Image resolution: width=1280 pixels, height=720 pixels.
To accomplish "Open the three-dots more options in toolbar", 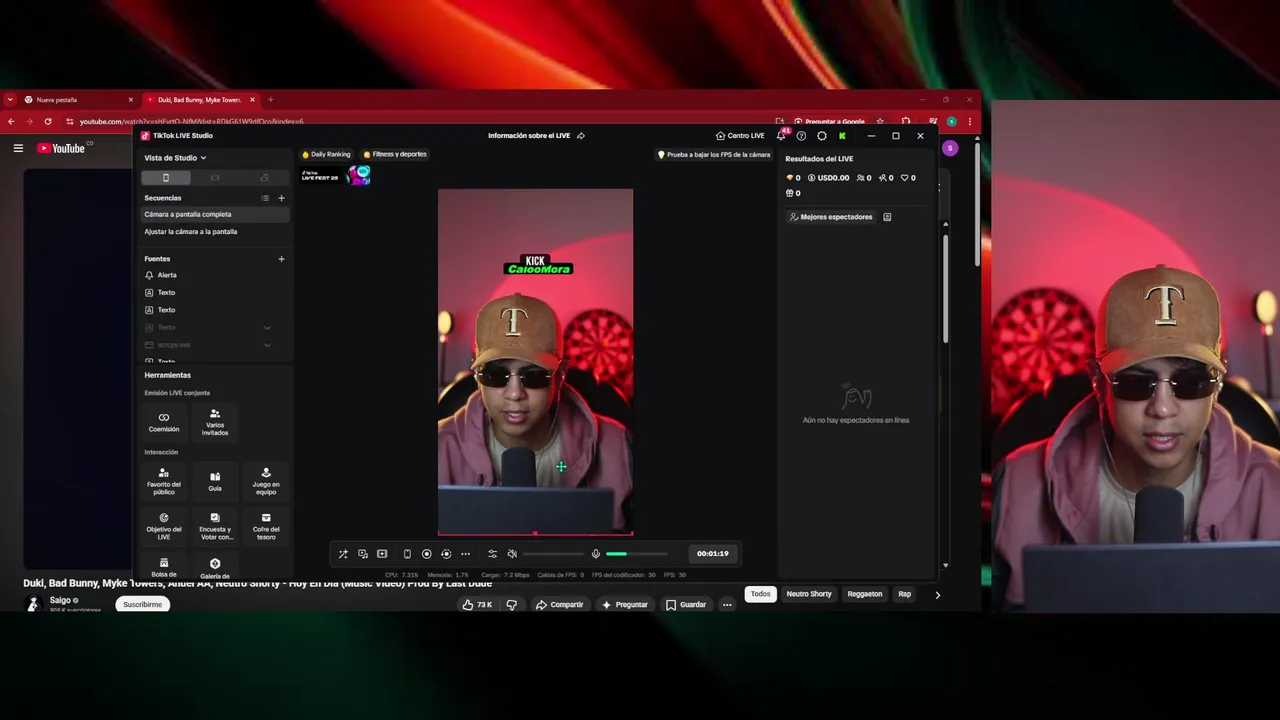I will pyautogui.click(x=465, y=554).
